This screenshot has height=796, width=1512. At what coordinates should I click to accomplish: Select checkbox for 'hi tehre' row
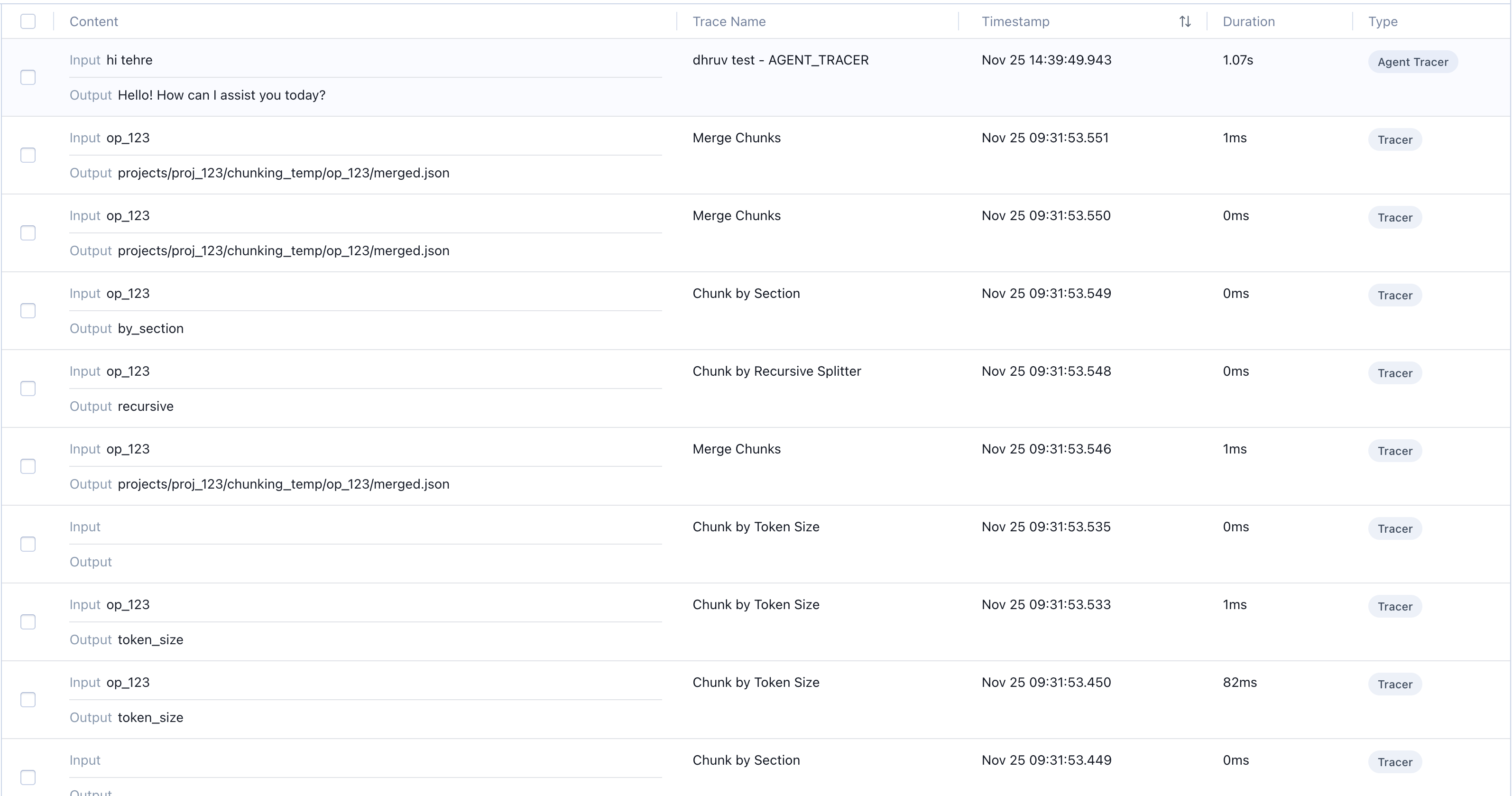(x=28, y=77)
